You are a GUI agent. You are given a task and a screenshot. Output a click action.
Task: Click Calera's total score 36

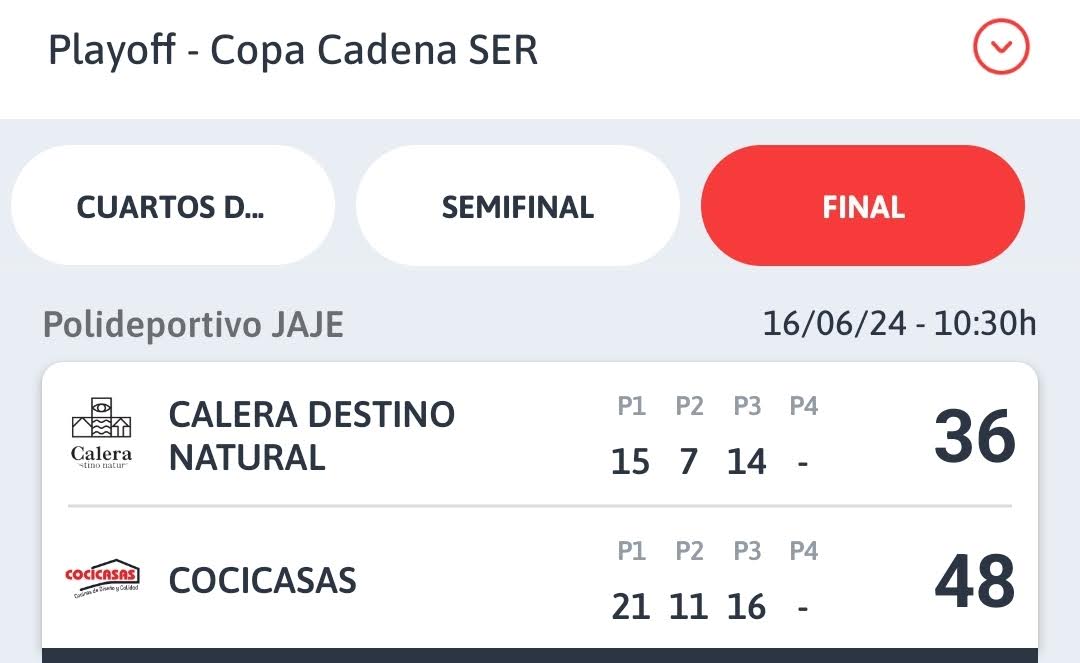(975, 436)
